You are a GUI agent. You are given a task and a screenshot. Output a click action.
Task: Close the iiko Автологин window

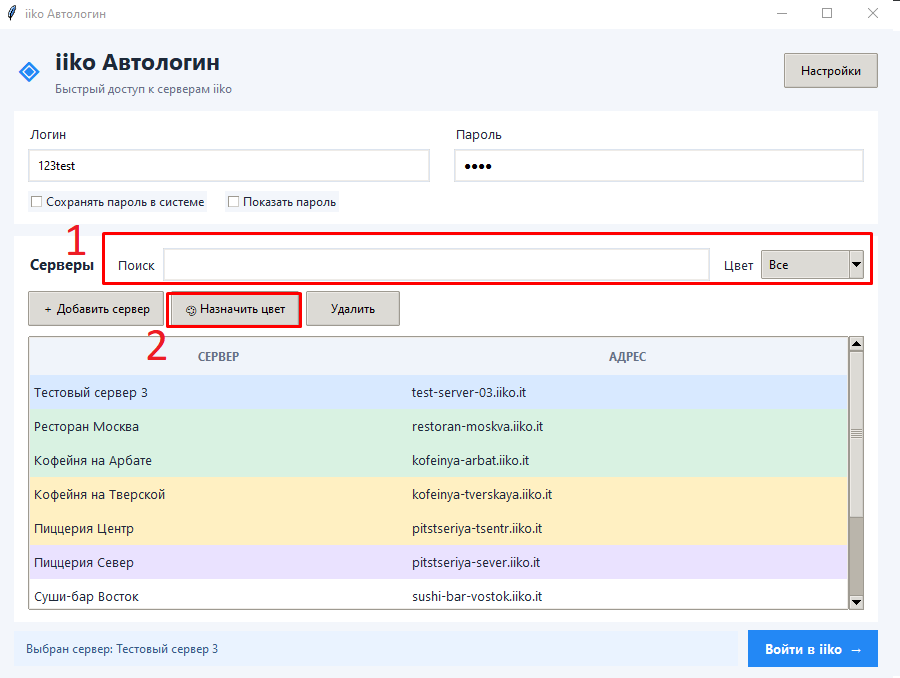tap(872, 13)
